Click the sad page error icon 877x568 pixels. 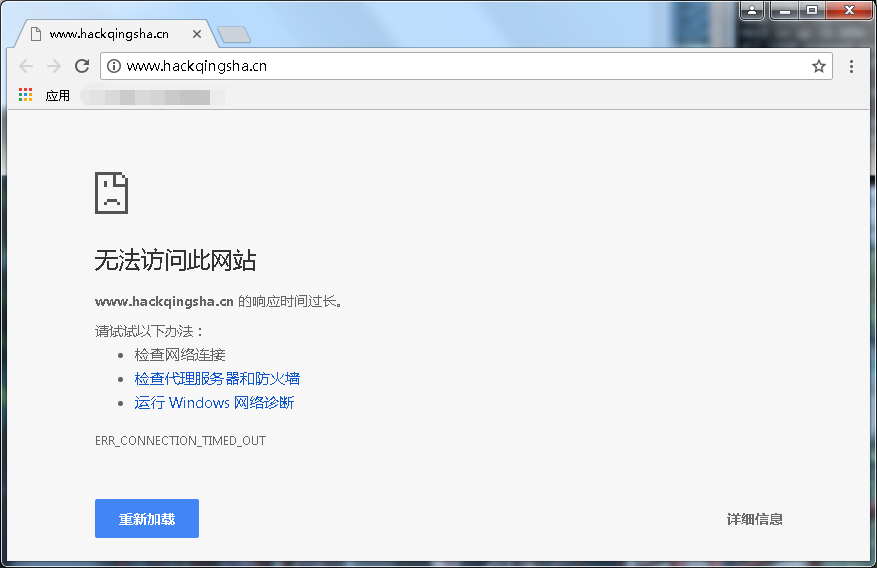click(x=111, y=193)
